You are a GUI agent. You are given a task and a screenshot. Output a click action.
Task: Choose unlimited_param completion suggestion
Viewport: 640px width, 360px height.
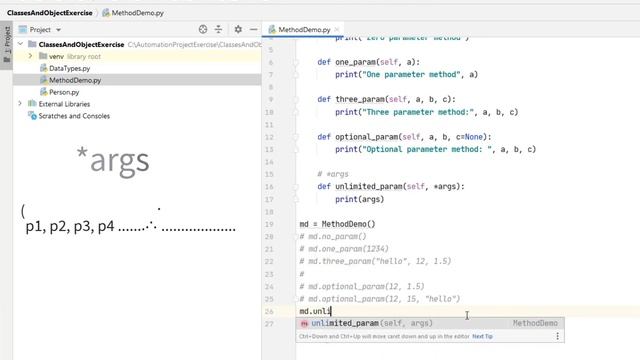point(430,323)
